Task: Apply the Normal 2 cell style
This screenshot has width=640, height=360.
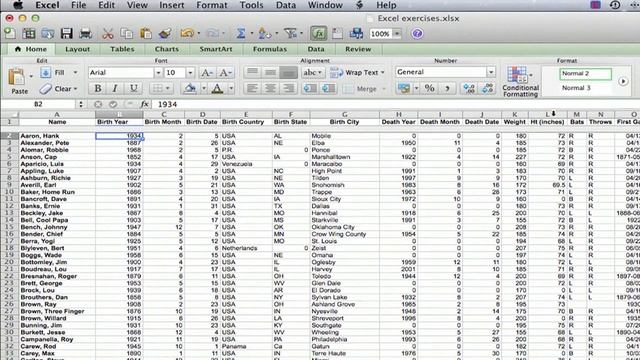Action: tap(586, 73)
